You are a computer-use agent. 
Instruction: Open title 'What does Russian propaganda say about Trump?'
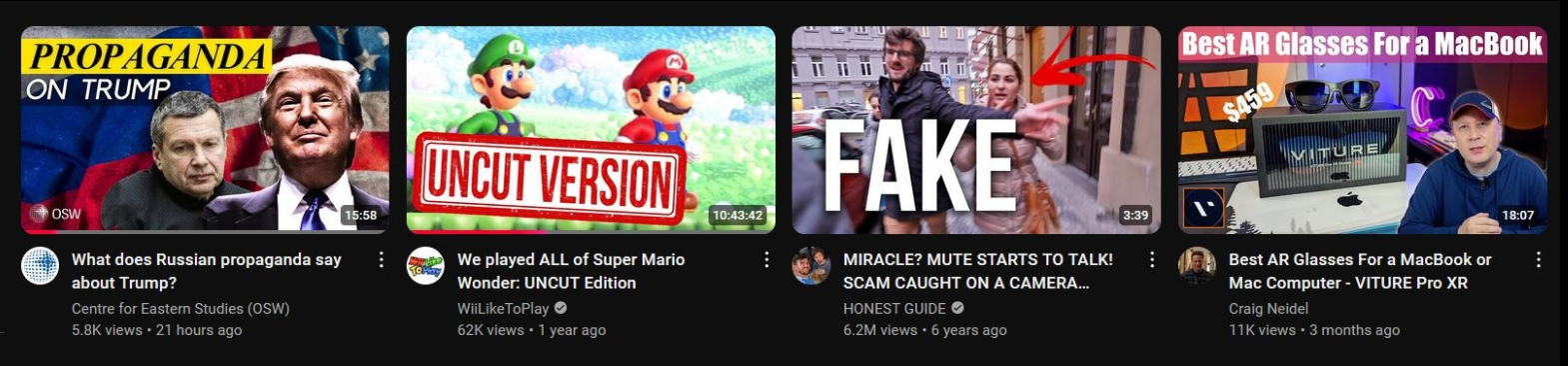(x=207, y=271)
